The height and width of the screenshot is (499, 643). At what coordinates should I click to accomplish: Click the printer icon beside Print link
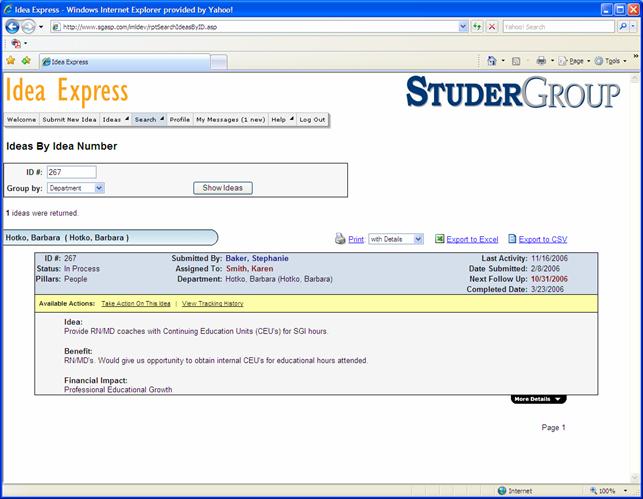pyautogui.click(x=340, y=239)
